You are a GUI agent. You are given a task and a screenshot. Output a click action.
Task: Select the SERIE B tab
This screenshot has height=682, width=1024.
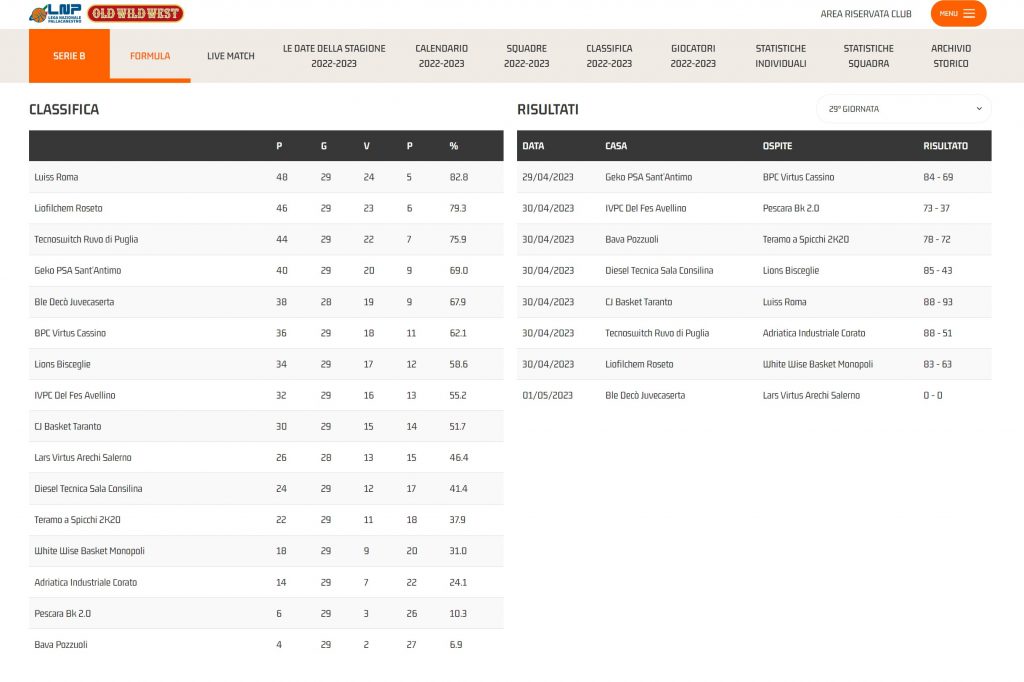coord(69,56)
